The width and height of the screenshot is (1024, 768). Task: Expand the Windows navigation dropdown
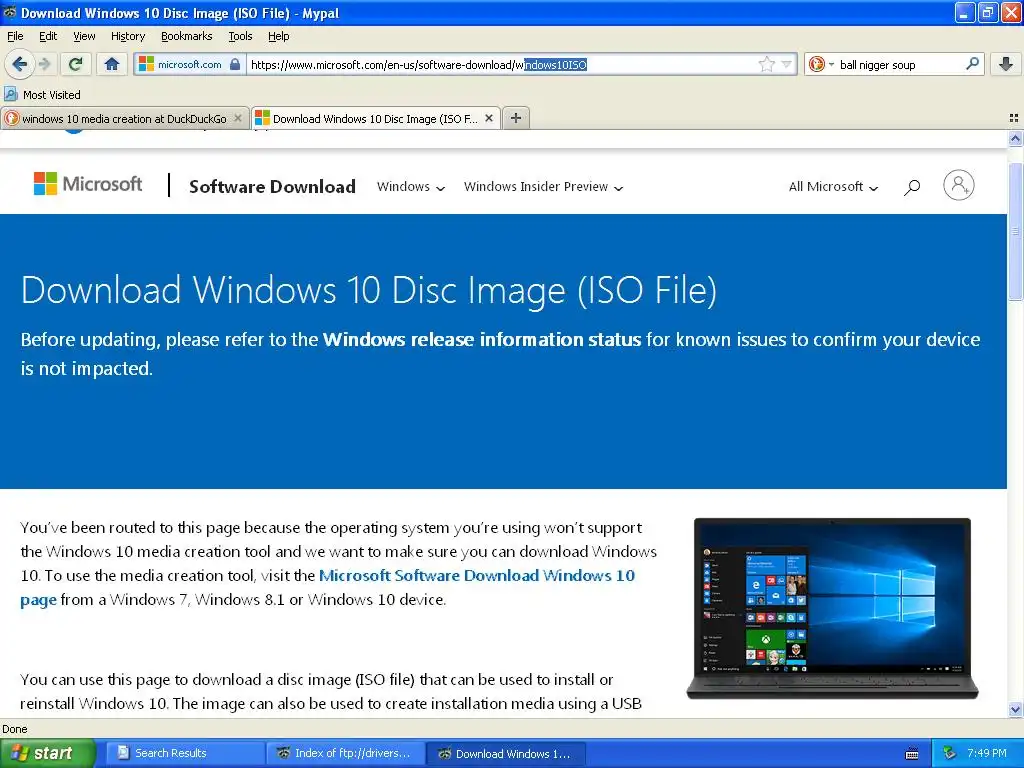[411, 187]
